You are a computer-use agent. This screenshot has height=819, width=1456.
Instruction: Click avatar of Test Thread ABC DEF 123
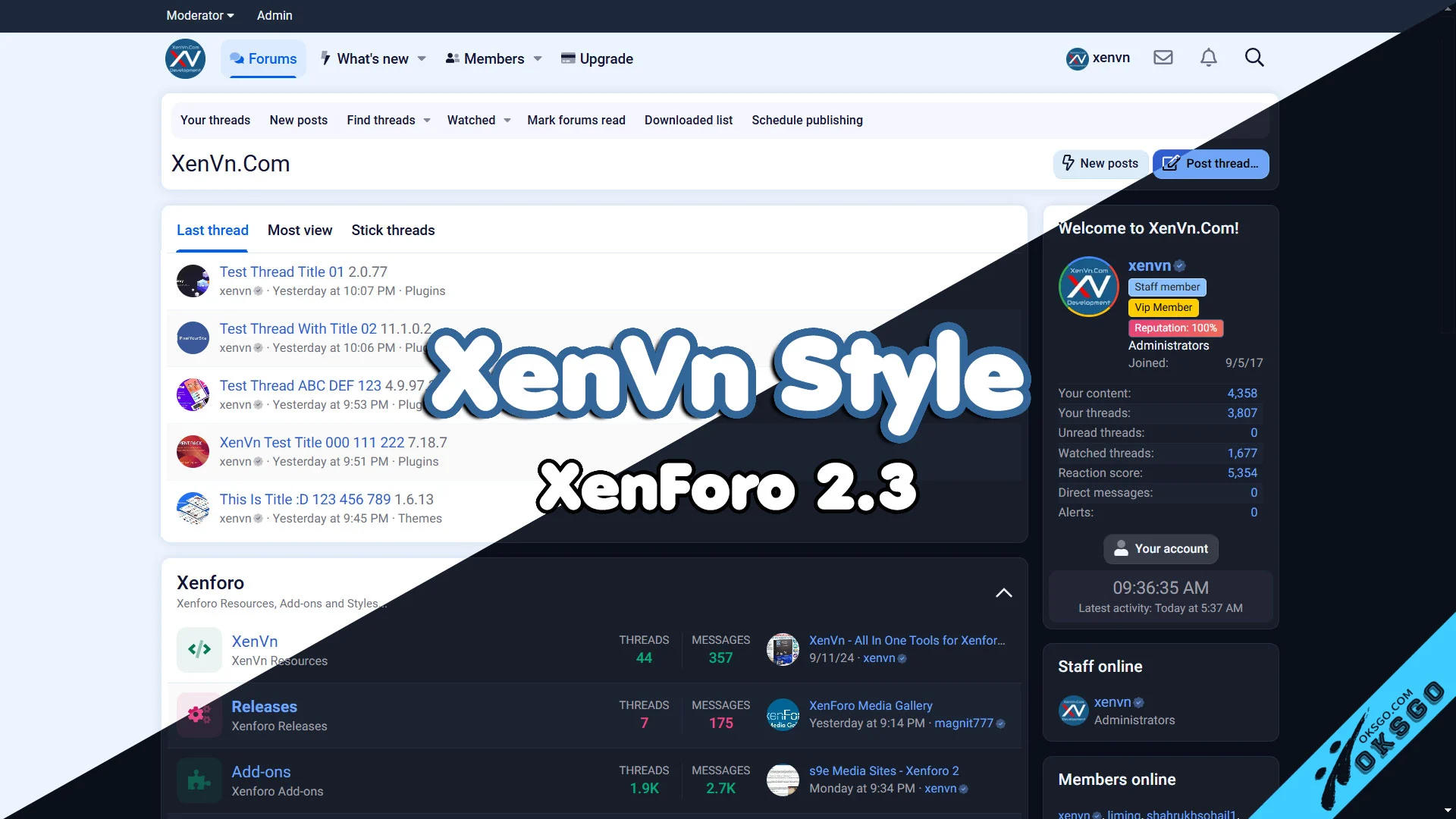click(x=193, y=394)
